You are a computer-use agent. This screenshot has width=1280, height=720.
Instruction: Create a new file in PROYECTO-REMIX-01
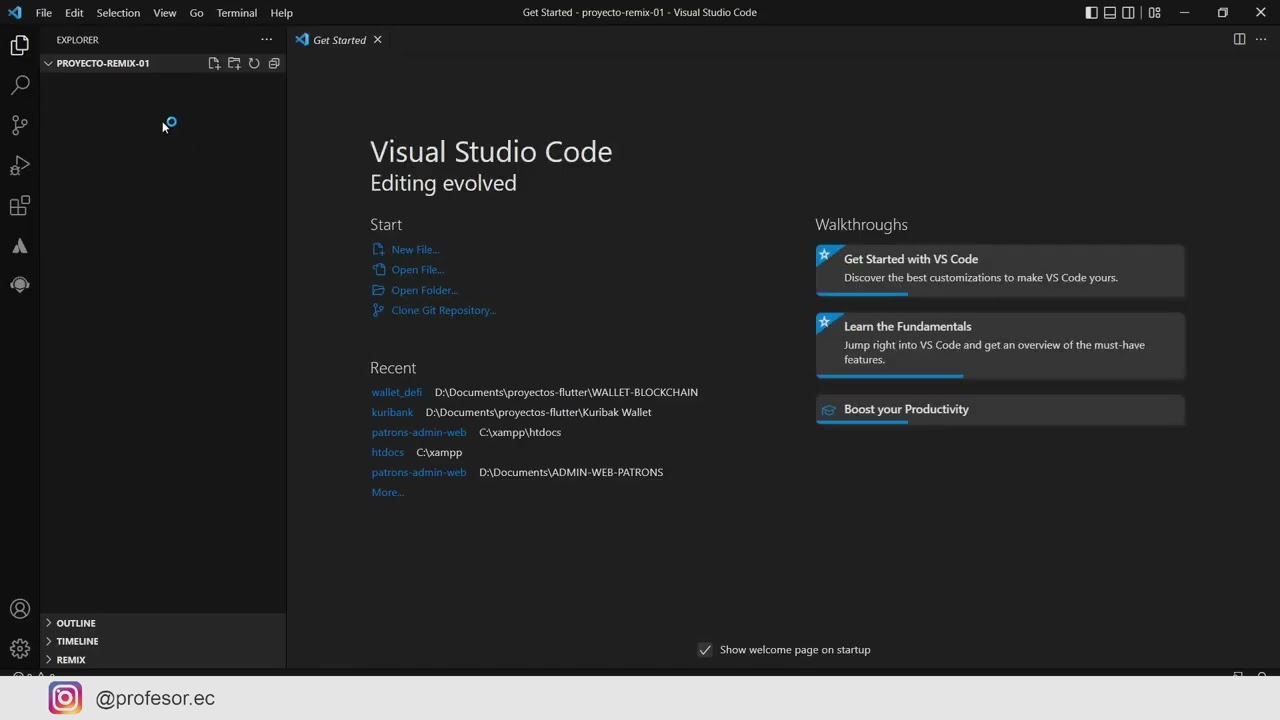pyautogui.click(x=214, y=63)
